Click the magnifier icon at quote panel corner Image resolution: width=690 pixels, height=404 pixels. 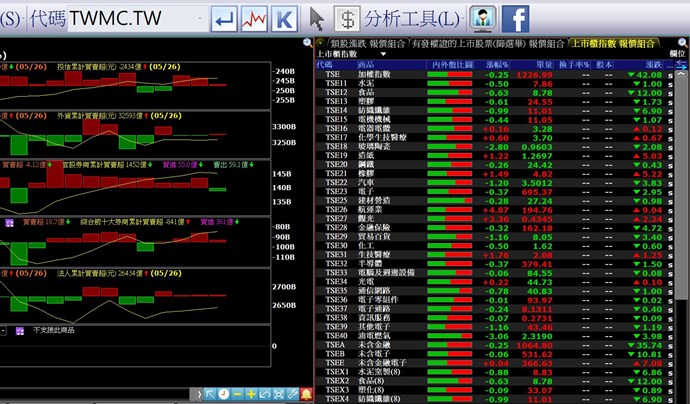(683, 43)
